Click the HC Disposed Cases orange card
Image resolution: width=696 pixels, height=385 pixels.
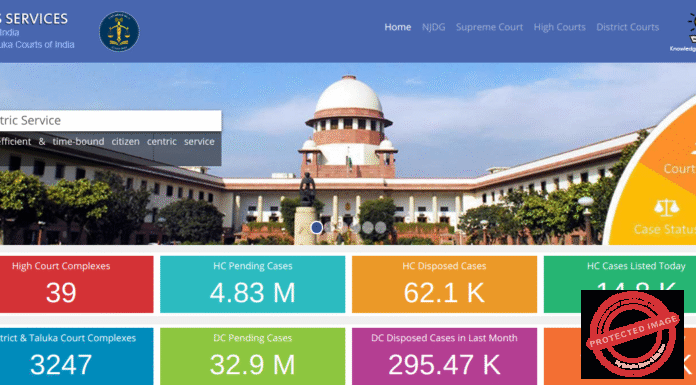point(444,284)
